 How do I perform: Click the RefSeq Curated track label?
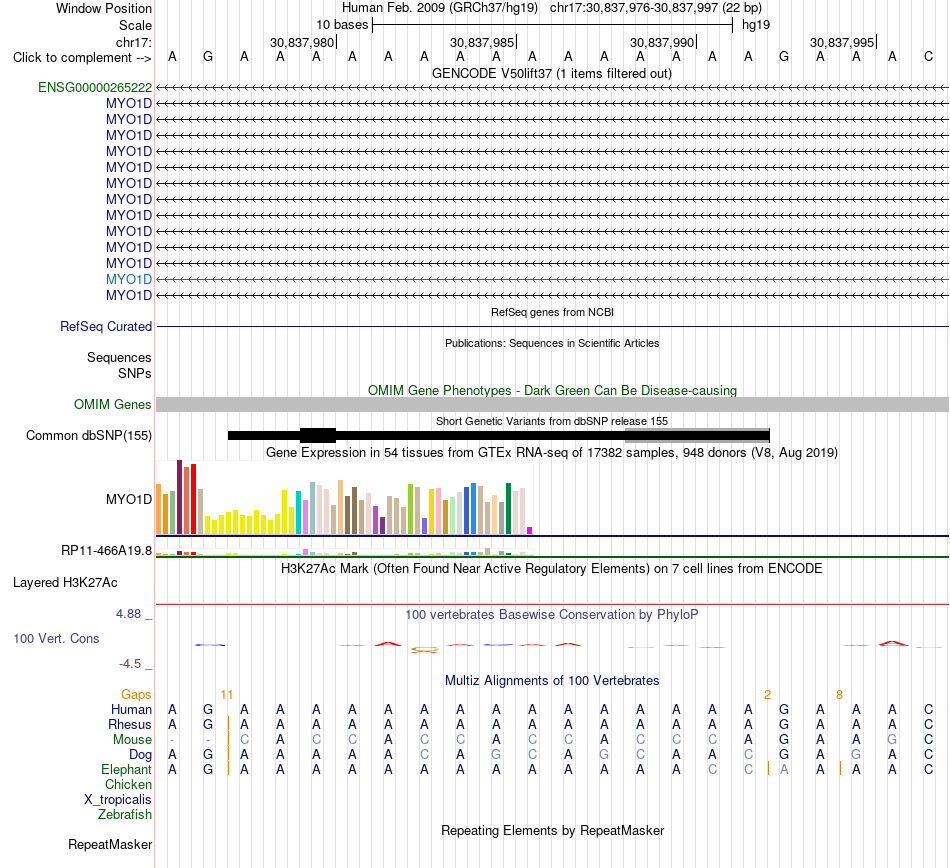pyautogui.click(x=105, y=326)
